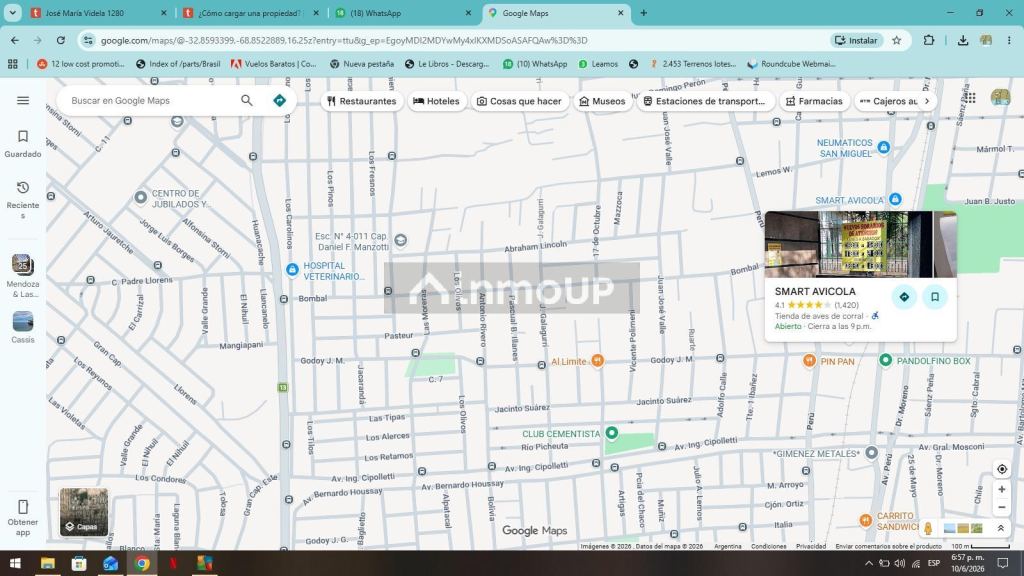Open the browser downloads icon

[963, 40]
